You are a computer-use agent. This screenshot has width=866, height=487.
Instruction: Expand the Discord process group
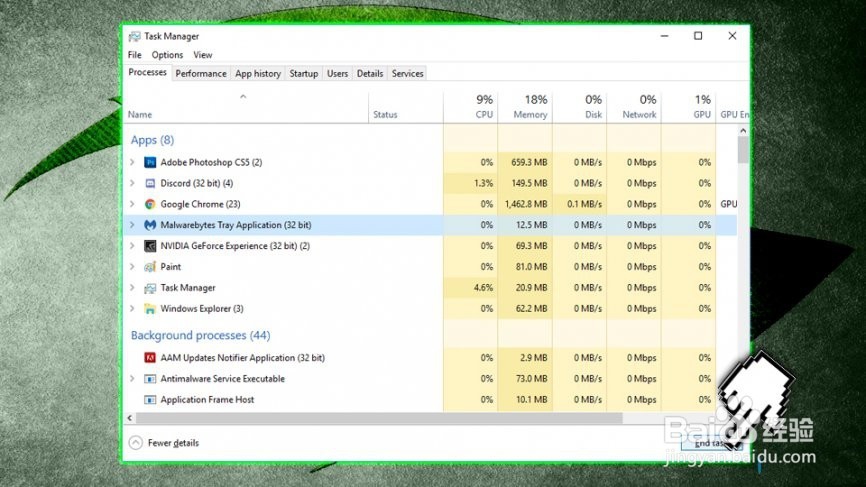132,183
